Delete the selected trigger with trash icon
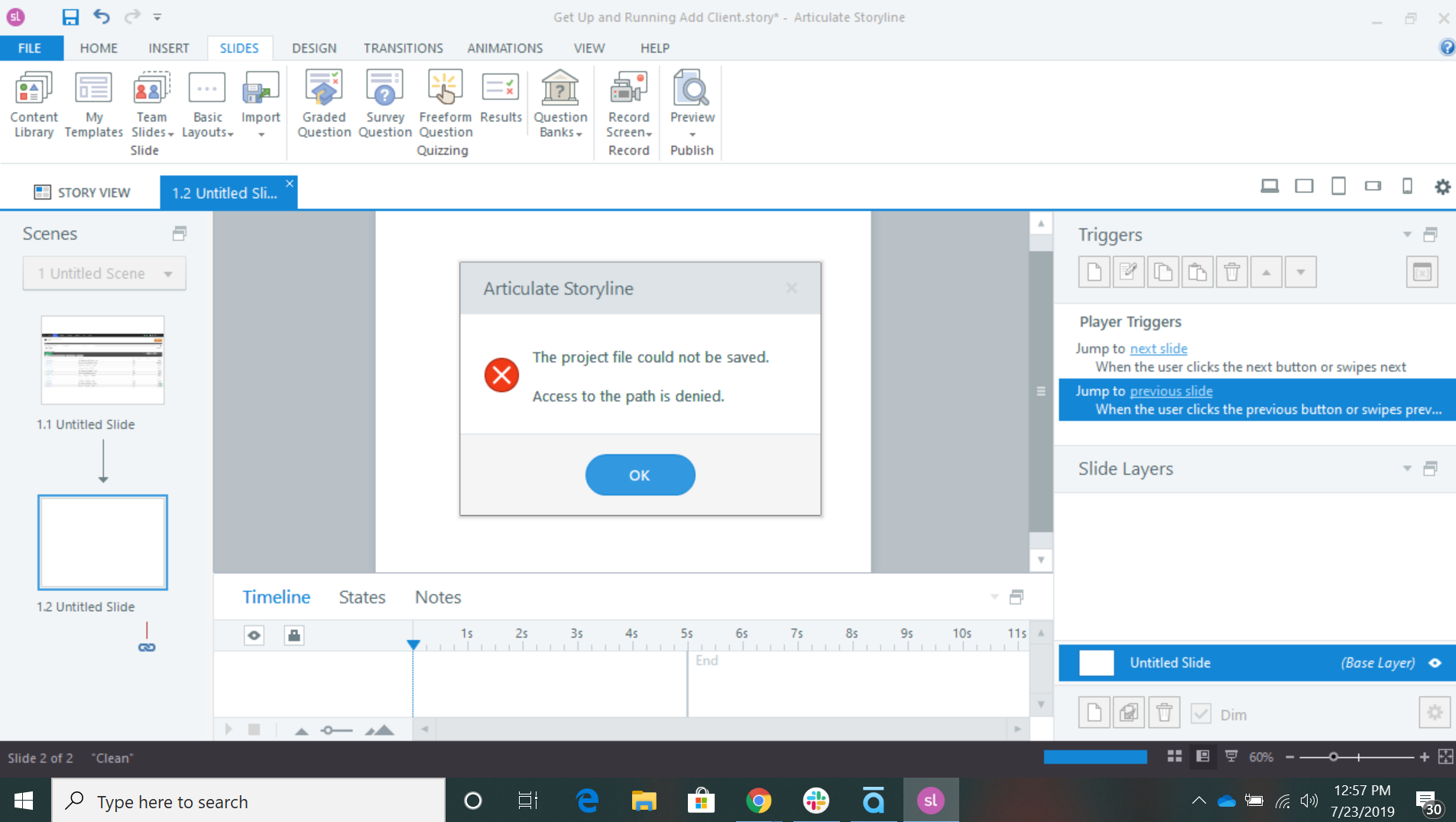This screenshot has width=1456, height=822. coord(1231,272)
